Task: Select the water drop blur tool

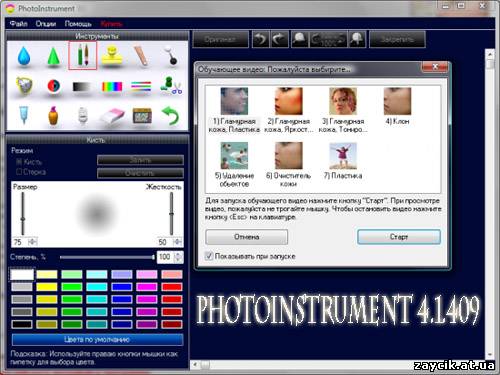Action: click(x=24, y=56)
